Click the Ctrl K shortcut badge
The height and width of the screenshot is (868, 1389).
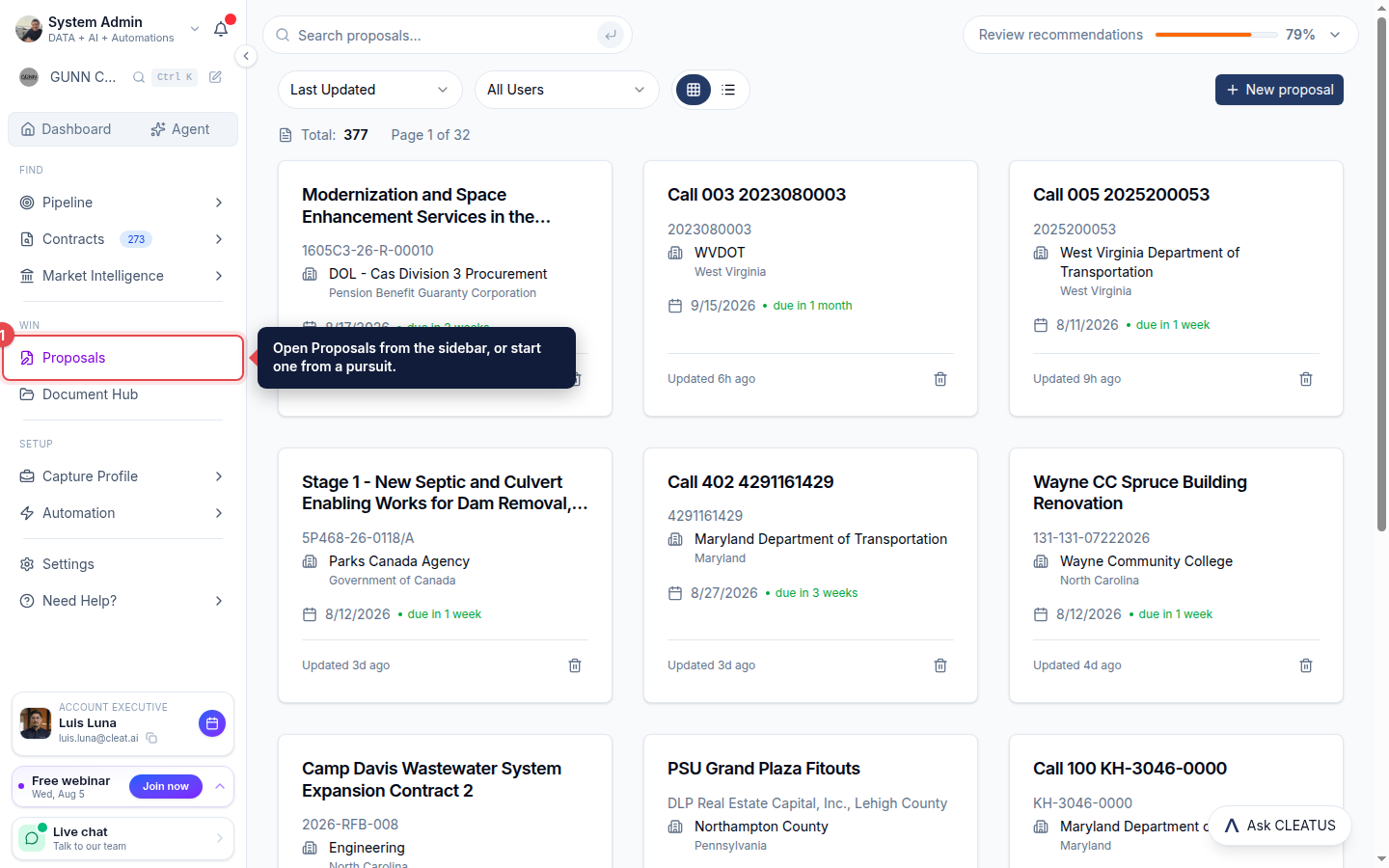point(175,77)
